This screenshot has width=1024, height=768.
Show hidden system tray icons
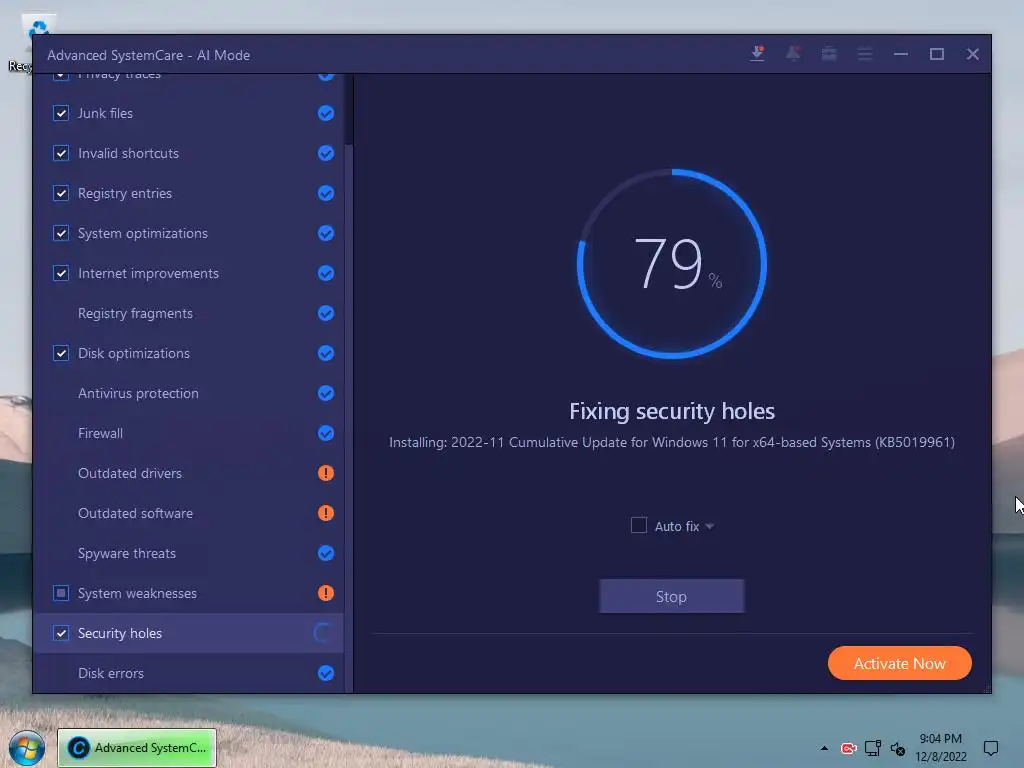coord(824,748)
